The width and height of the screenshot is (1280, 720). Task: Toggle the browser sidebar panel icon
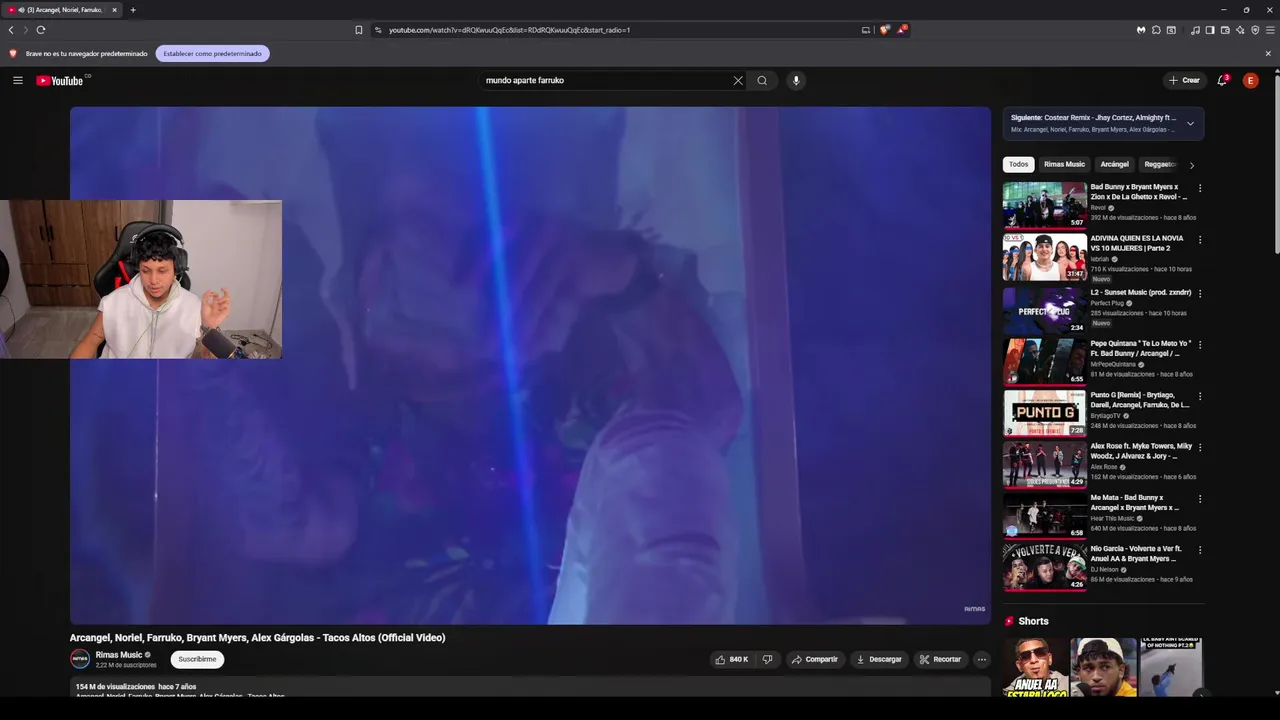pos(1210,30)
